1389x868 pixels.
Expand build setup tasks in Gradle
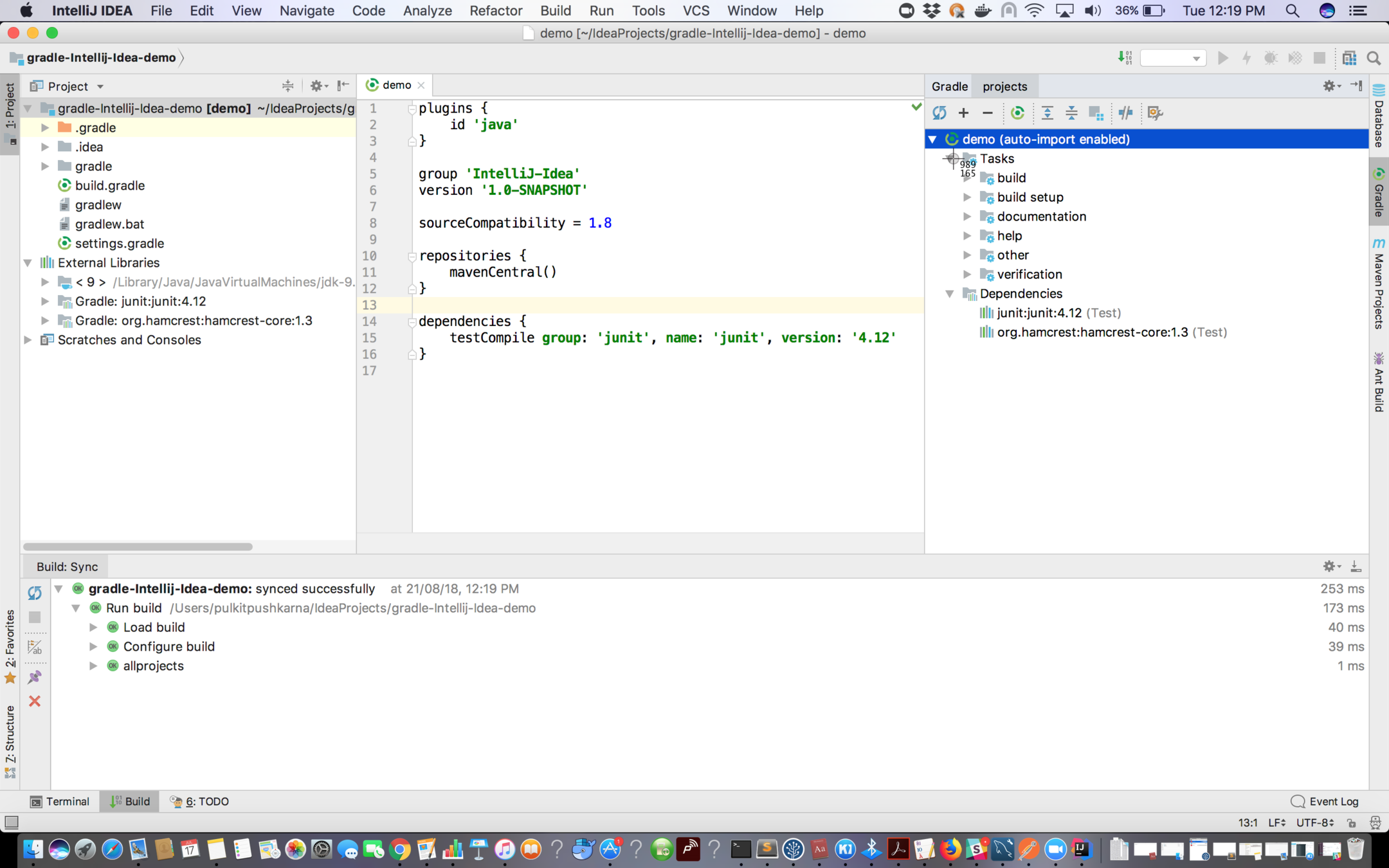coord(967,197)
